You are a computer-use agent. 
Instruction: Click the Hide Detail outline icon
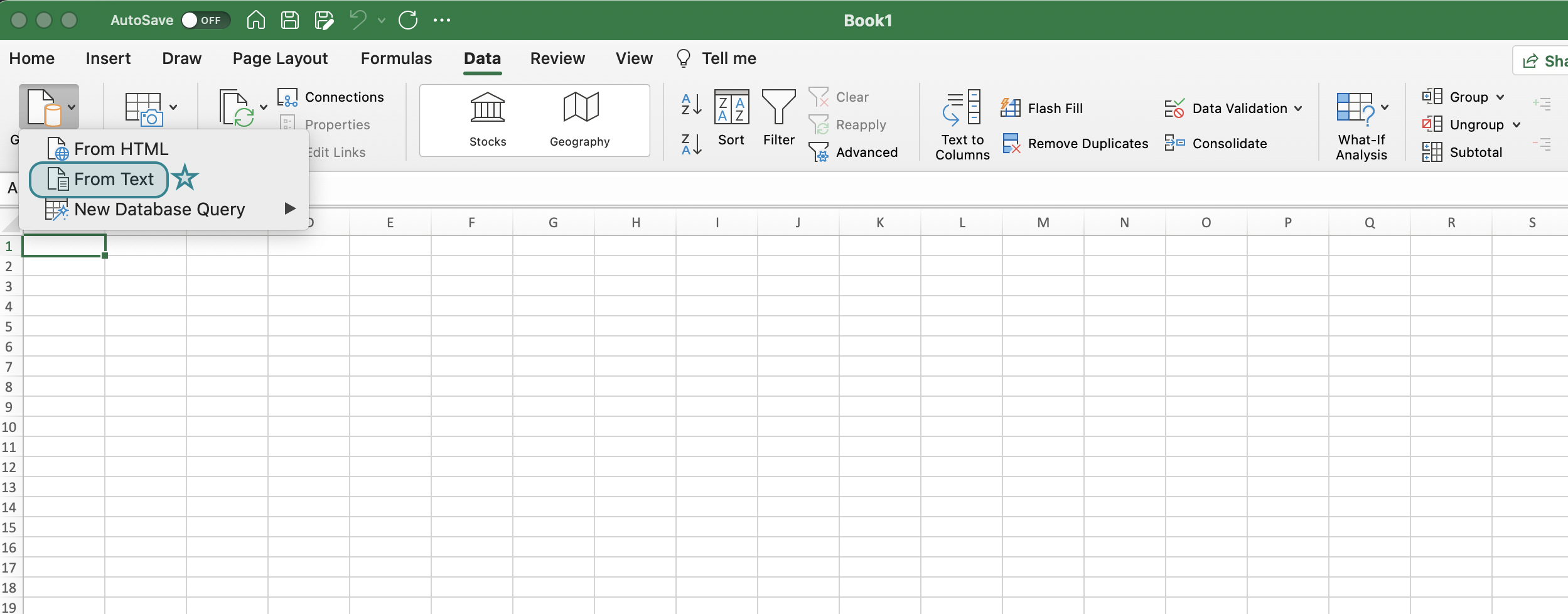pos(1542,144)
